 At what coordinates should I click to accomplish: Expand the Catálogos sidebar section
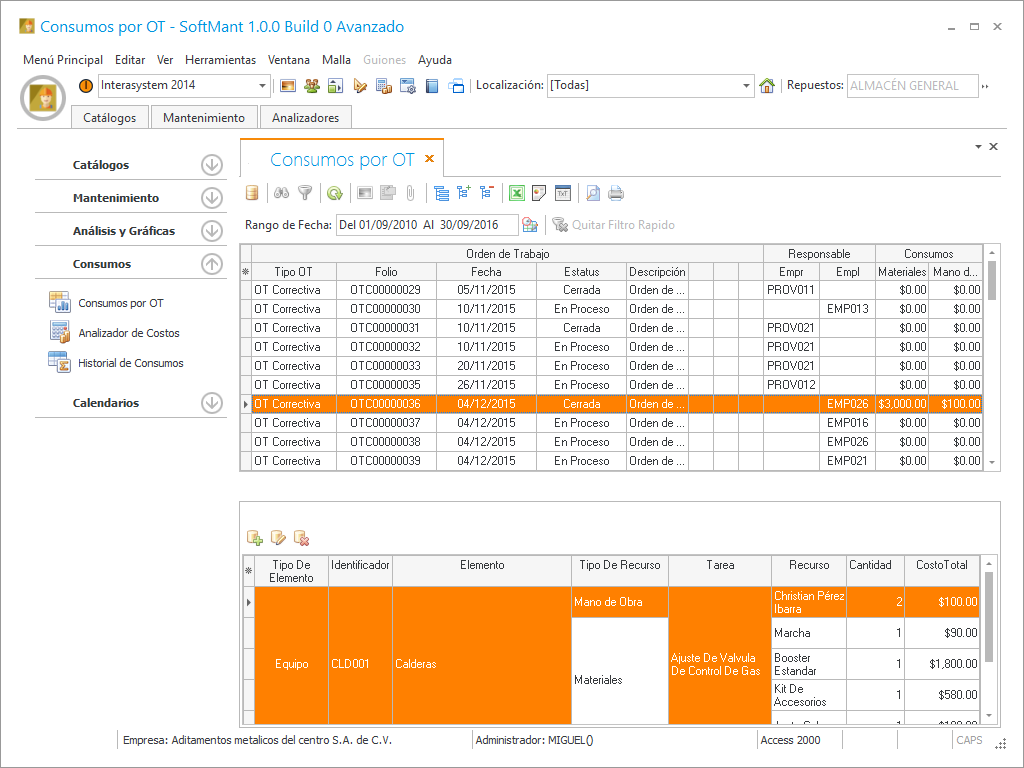click(x=211, y=165)
